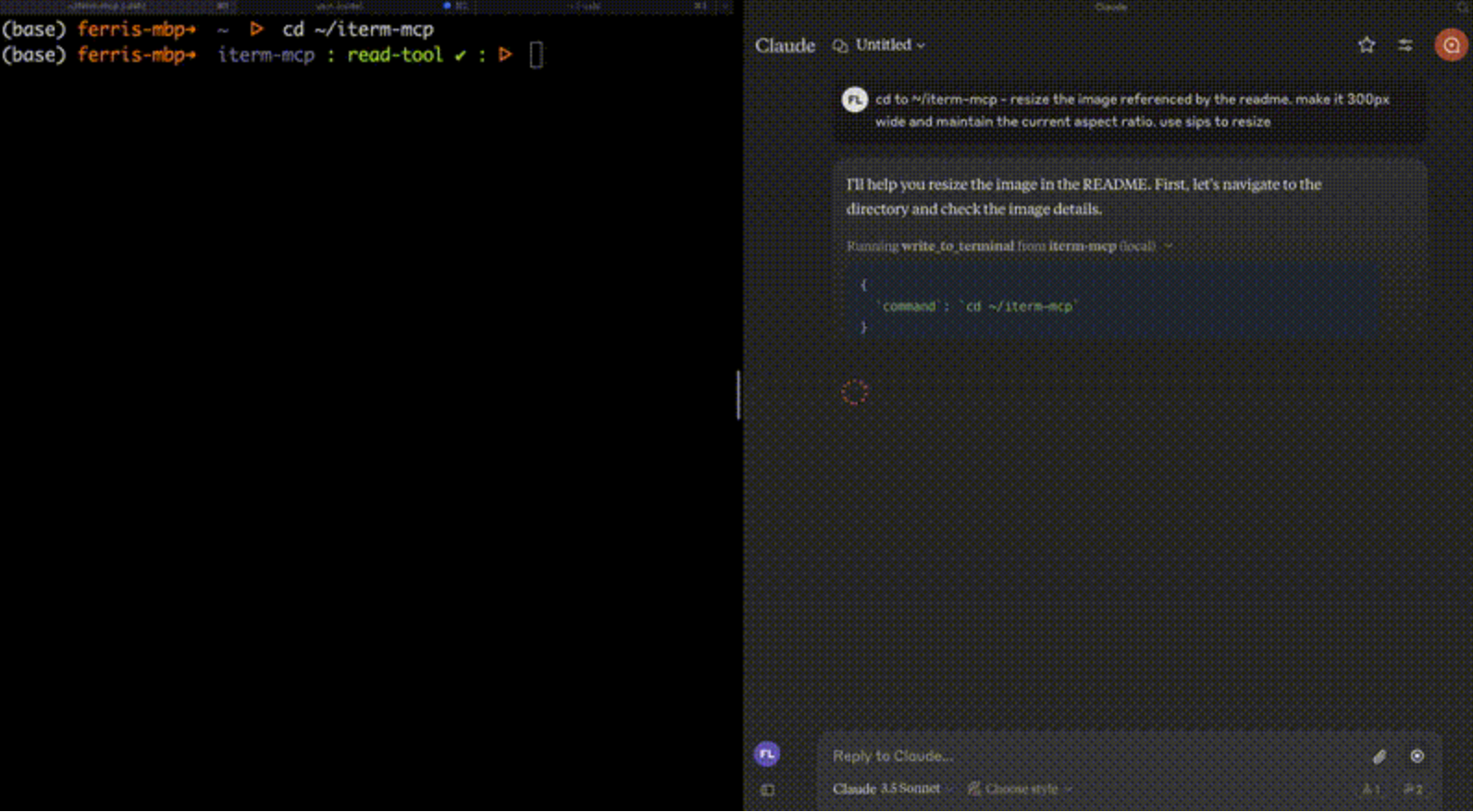Attach a file with paperclip icon

[1379, 757]
